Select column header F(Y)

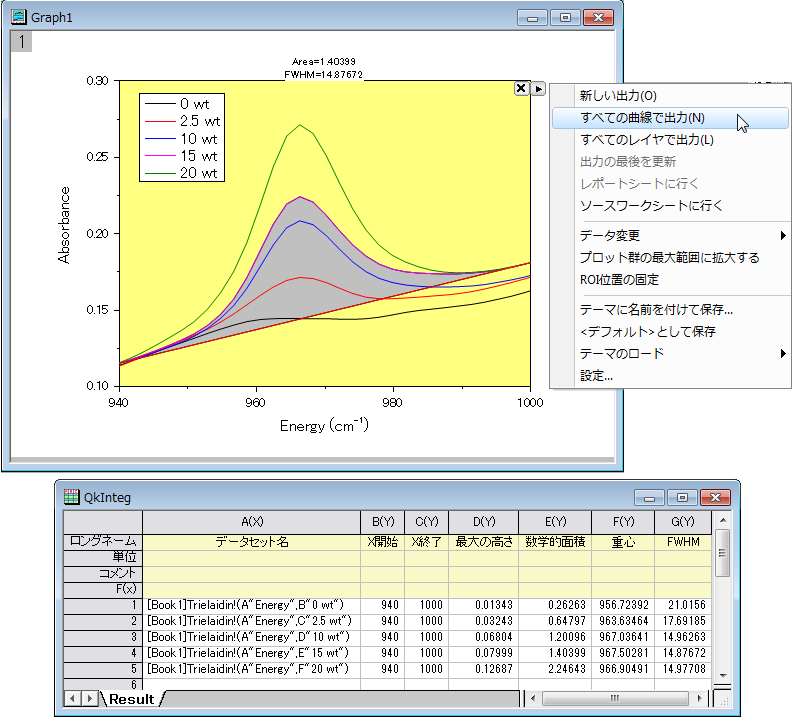[x=623, y=522]
